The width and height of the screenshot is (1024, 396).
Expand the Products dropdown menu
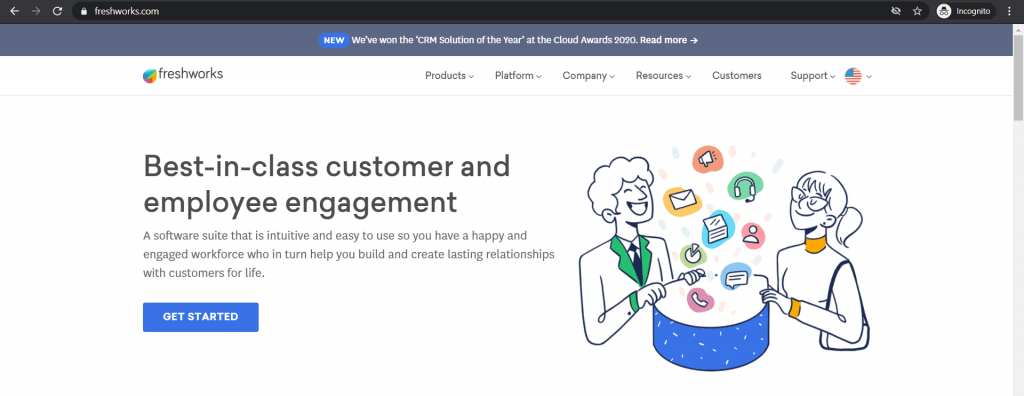[x=449, y=76]
